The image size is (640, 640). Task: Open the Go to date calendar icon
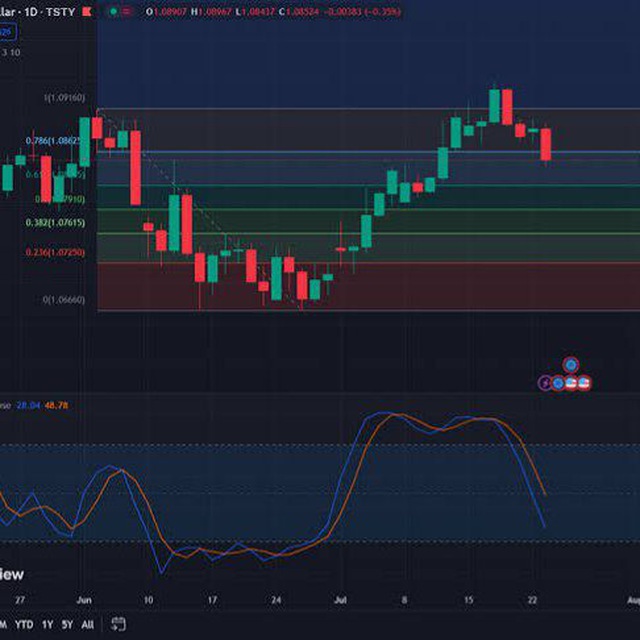coord(118,624)
